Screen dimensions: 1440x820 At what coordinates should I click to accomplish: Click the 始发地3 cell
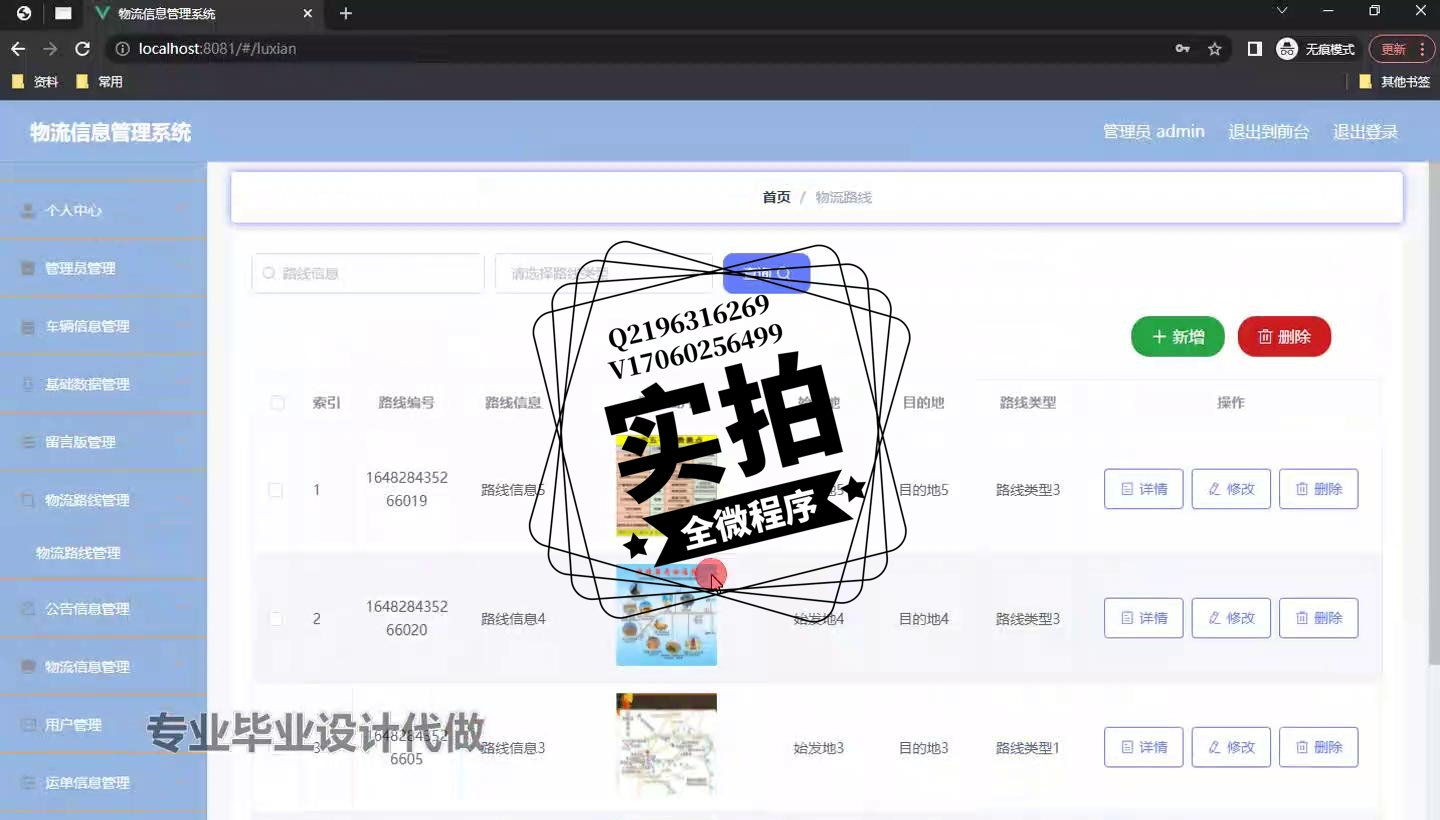[x=819, y=748]
